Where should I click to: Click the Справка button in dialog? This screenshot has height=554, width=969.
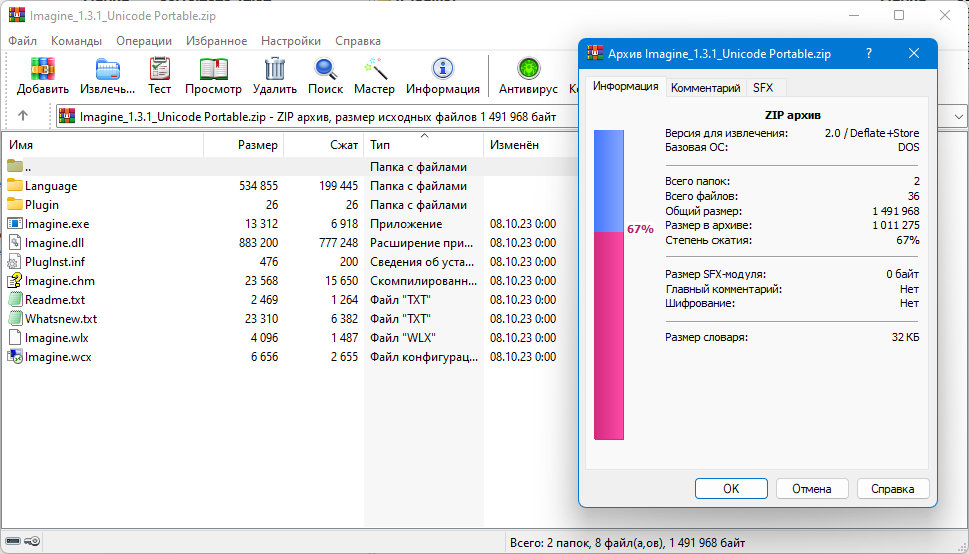tap(893, 488)
